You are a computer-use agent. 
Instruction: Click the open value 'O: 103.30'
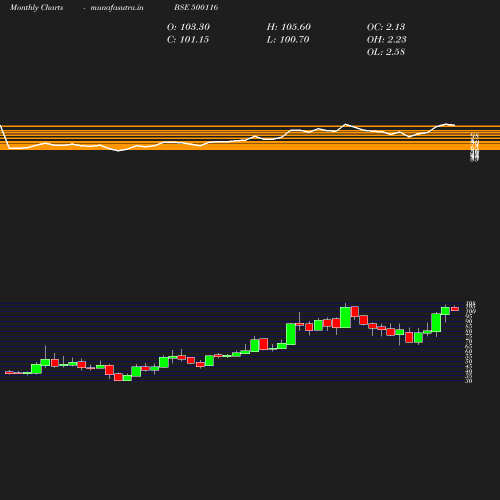coord(188,27)
